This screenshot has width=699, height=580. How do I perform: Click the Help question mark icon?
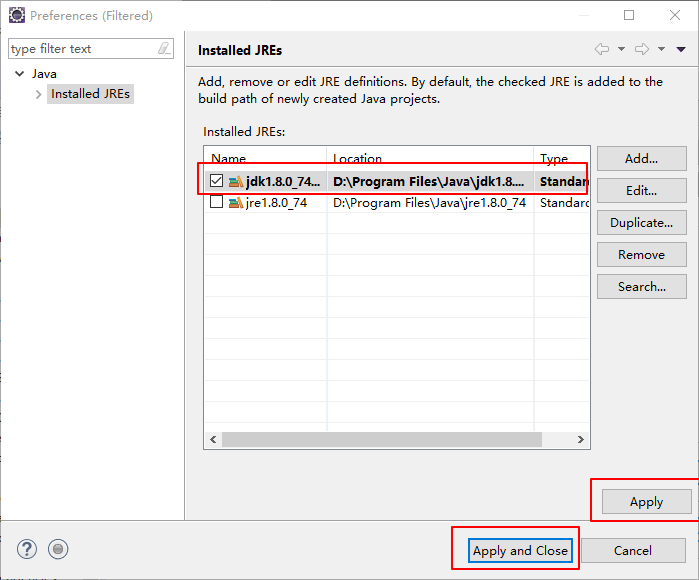(27, 549)
